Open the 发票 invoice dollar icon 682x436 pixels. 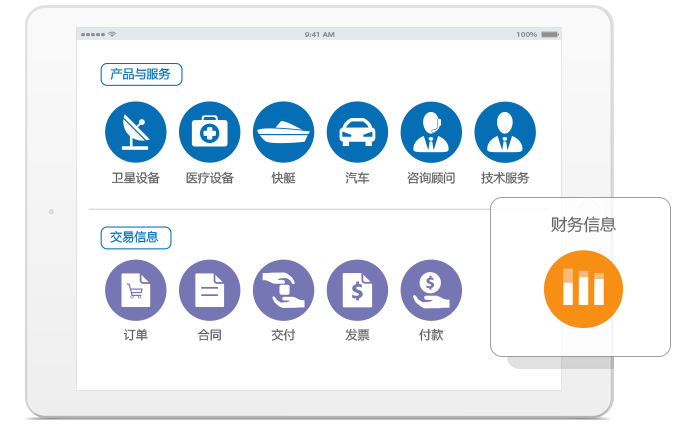pyautogui.click(x=357, y=290)
